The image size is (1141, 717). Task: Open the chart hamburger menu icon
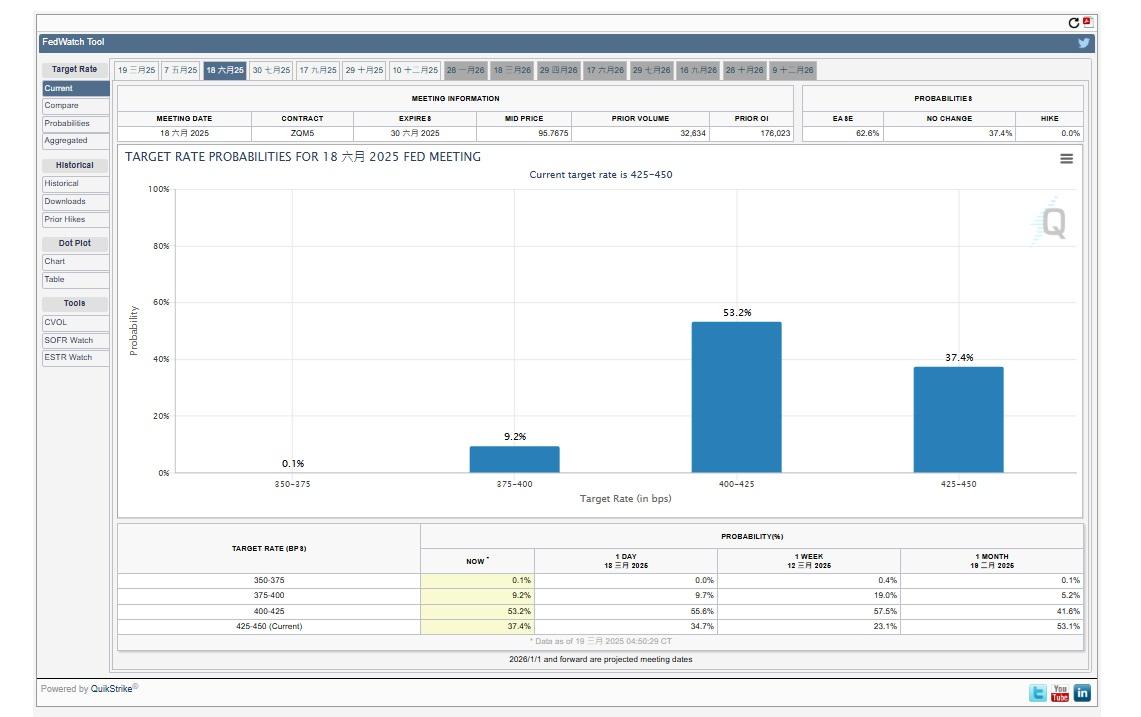1066,159
